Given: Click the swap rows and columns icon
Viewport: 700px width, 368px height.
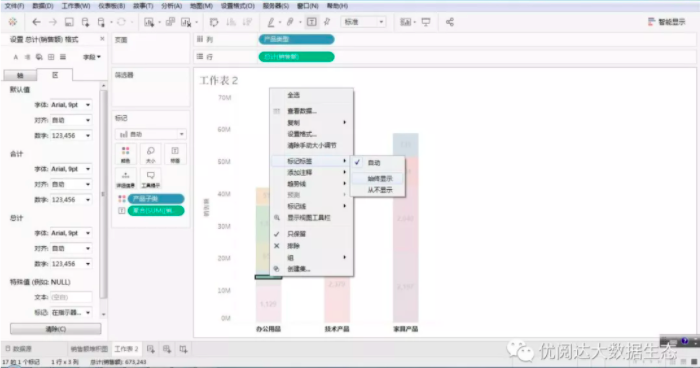Looking at the screenshot, I should pos(214,22).
